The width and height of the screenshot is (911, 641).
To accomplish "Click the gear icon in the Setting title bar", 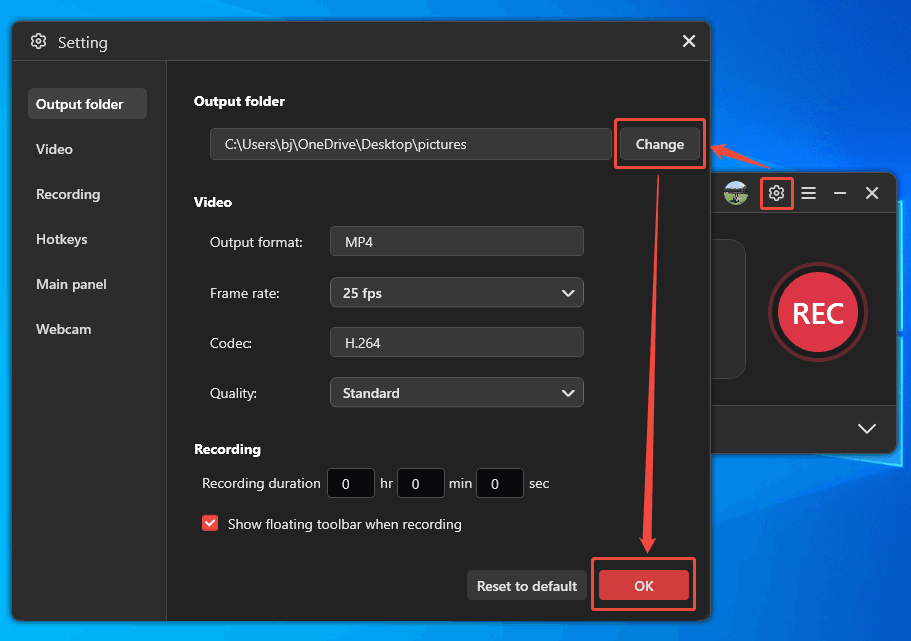I will point(38,41).
